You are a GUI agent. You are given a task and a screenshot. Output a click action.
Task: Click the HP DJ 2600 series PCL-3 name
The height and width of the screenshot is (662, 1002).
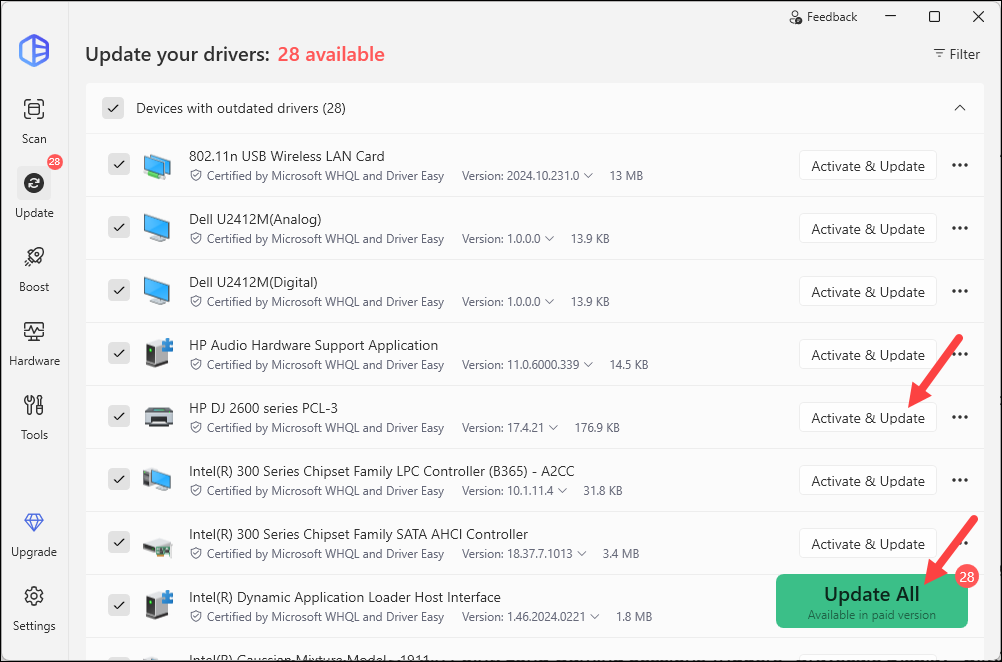click(263, 408)
